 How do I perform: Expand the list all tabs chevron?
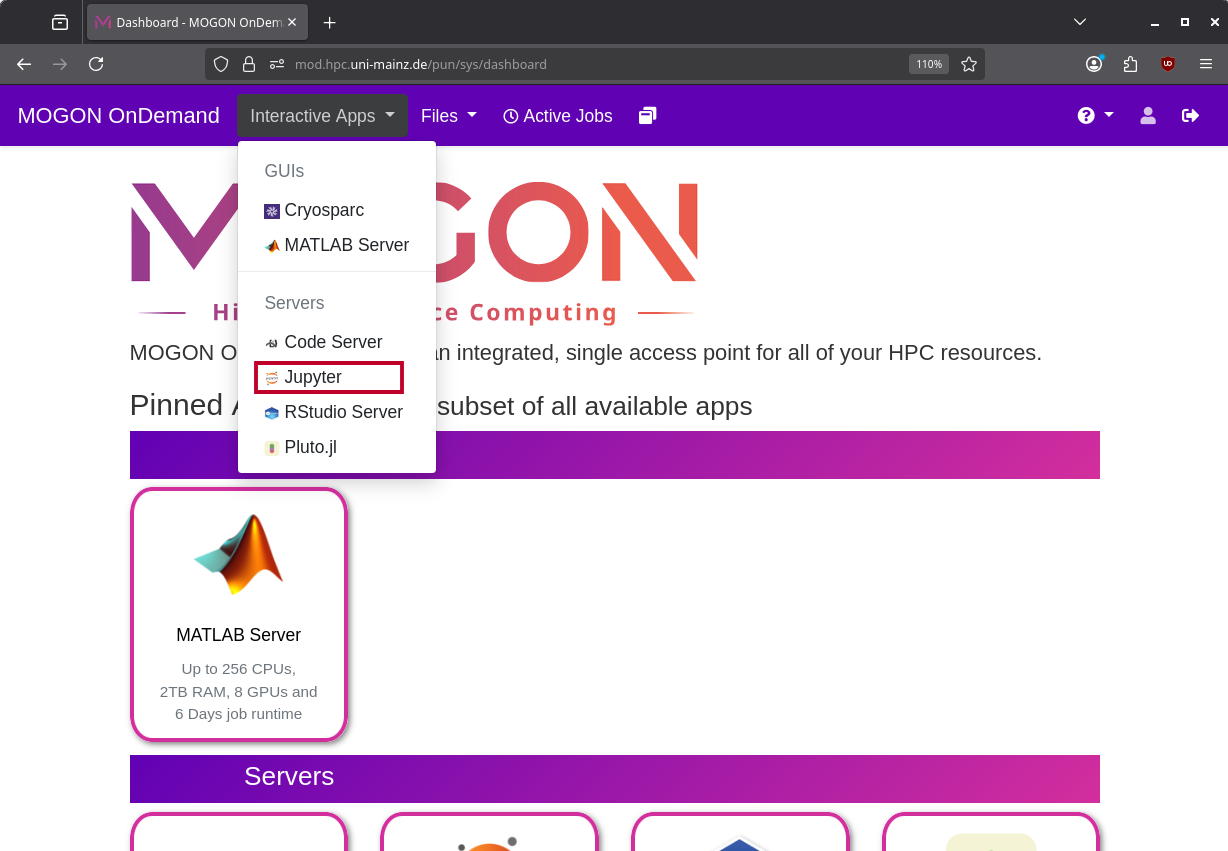[x=1080, y=22]
